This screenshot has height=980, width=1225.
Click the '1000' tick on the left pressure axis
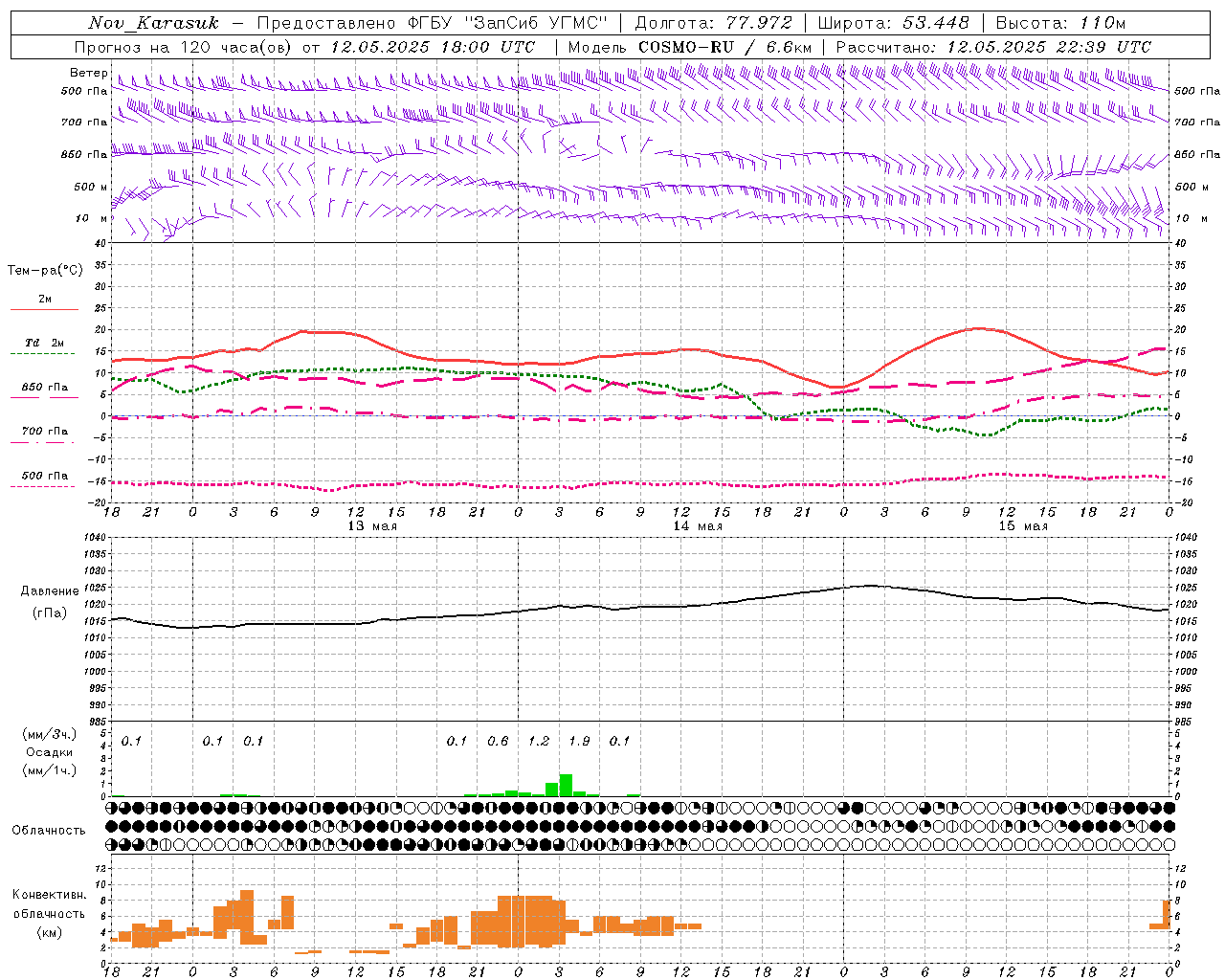[96, 672]
